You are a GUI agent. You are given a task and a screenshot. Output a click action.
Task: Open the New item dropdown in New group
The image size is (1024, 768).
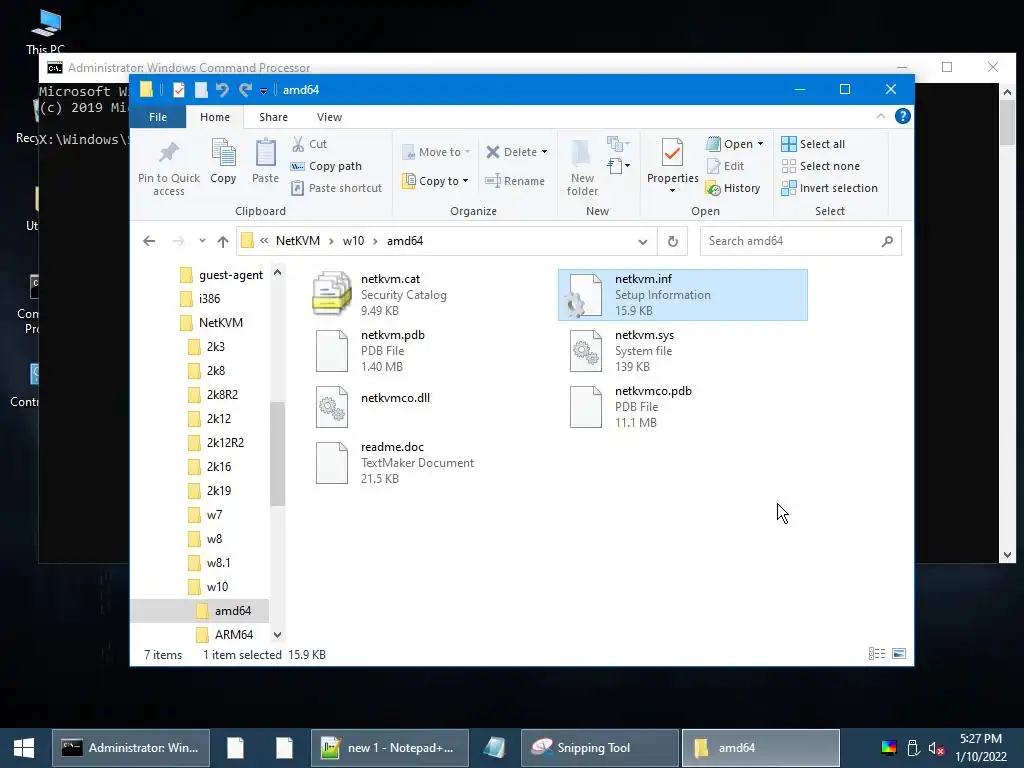618,144
